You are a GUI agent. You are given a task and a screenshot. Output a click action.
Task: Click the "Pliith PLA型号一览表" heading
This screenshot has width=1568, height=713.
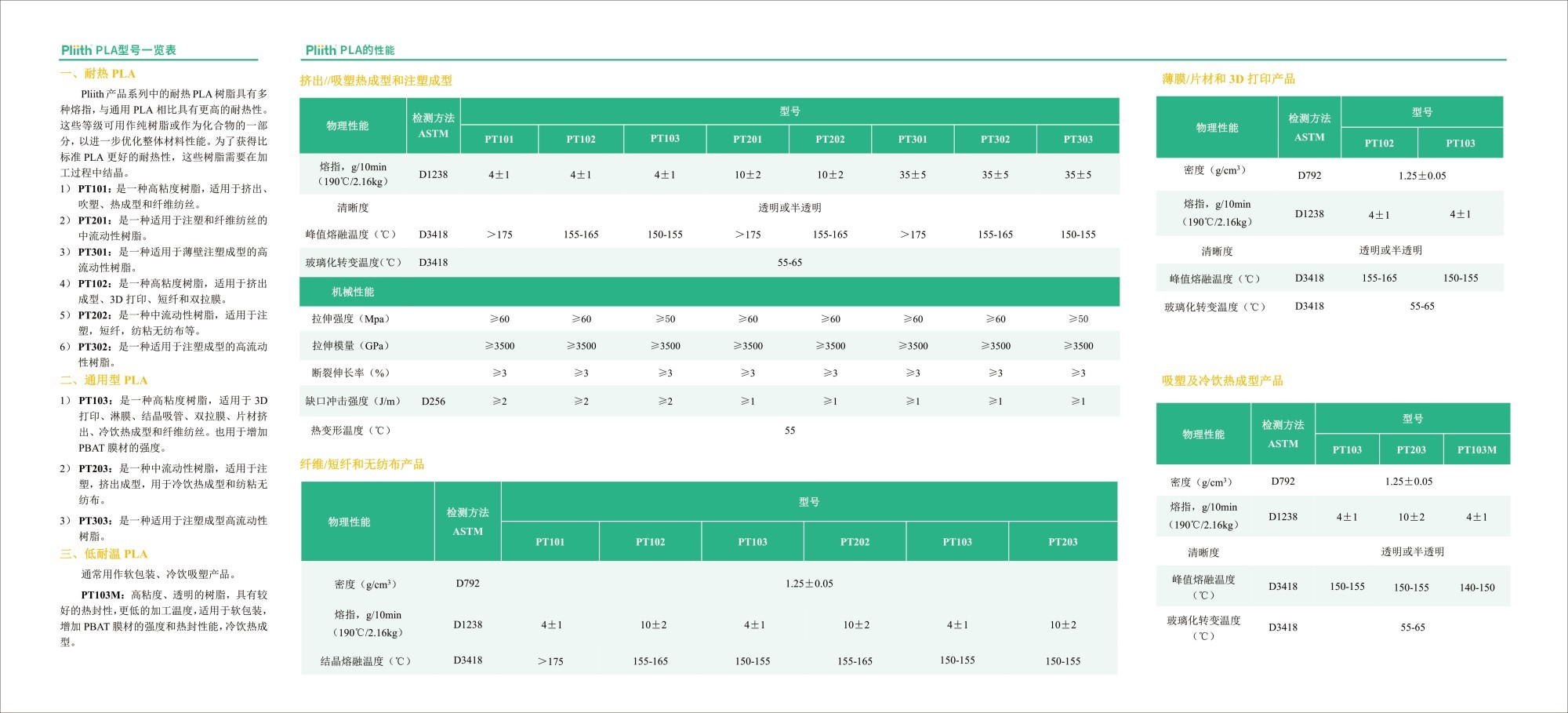tap(118, 50)
